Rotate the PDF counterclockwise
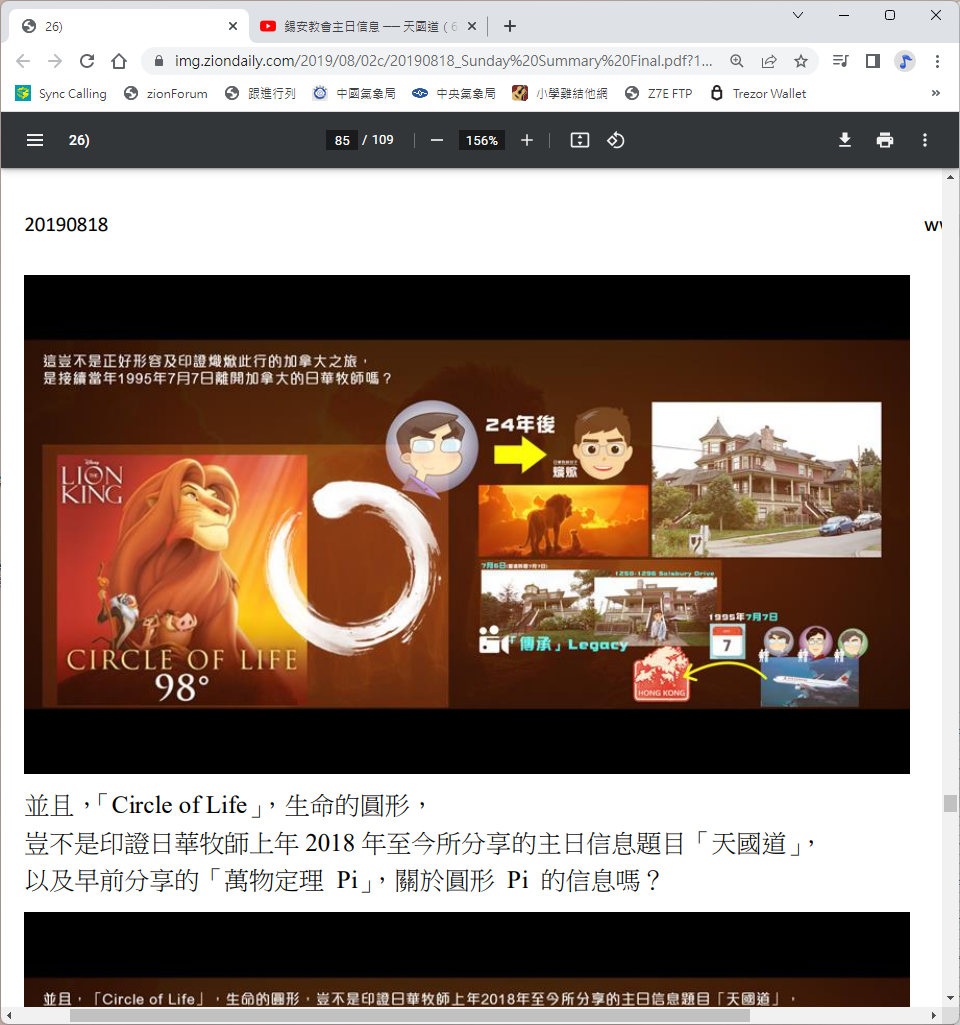 [616, 141]
